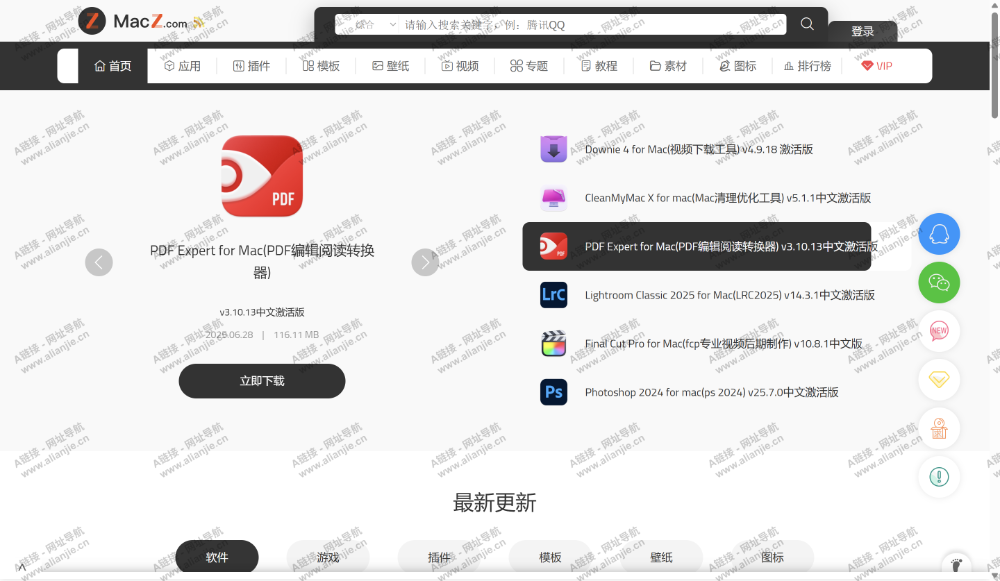Click the 立即下载 download button
1000x581 pixels.
click(262, 381)
